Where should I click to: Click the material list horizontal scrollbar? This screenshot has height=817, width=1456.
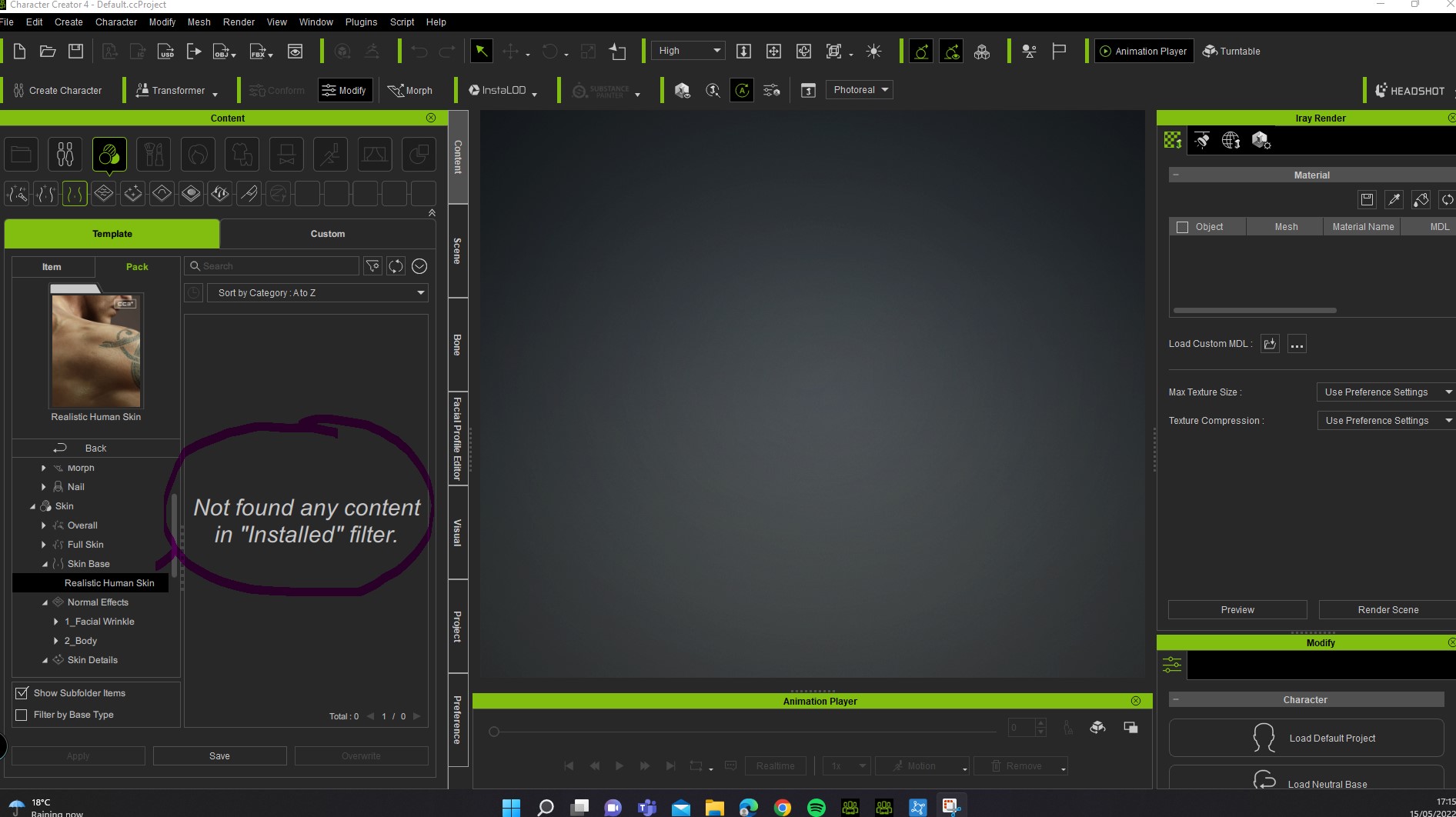click(x=1255, y=311)
